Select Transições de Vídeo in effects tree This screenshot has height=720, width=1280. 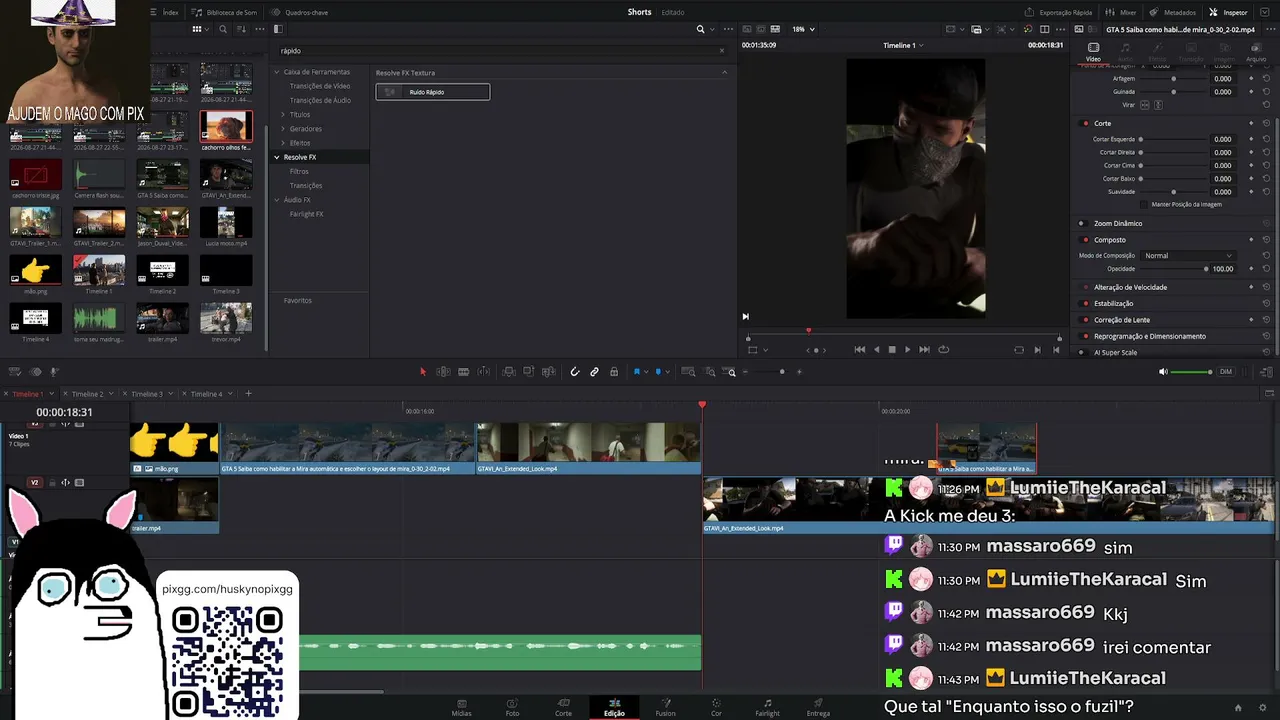pyautogui.click(x=320, y=86)
